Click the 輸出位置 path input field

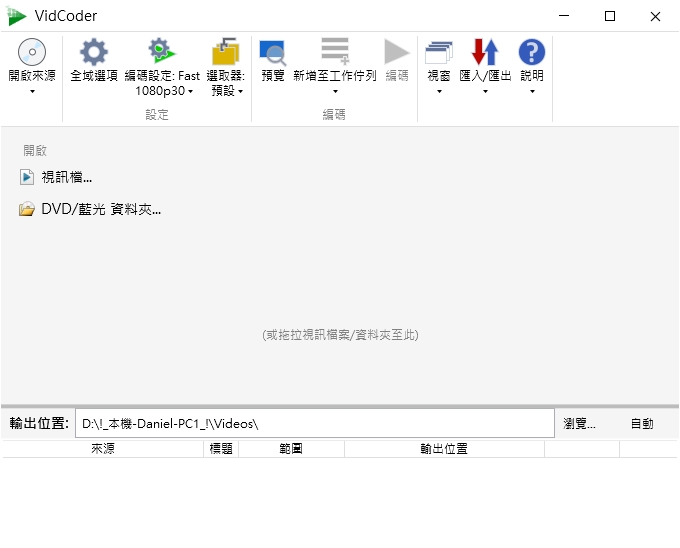pos(315,423)
